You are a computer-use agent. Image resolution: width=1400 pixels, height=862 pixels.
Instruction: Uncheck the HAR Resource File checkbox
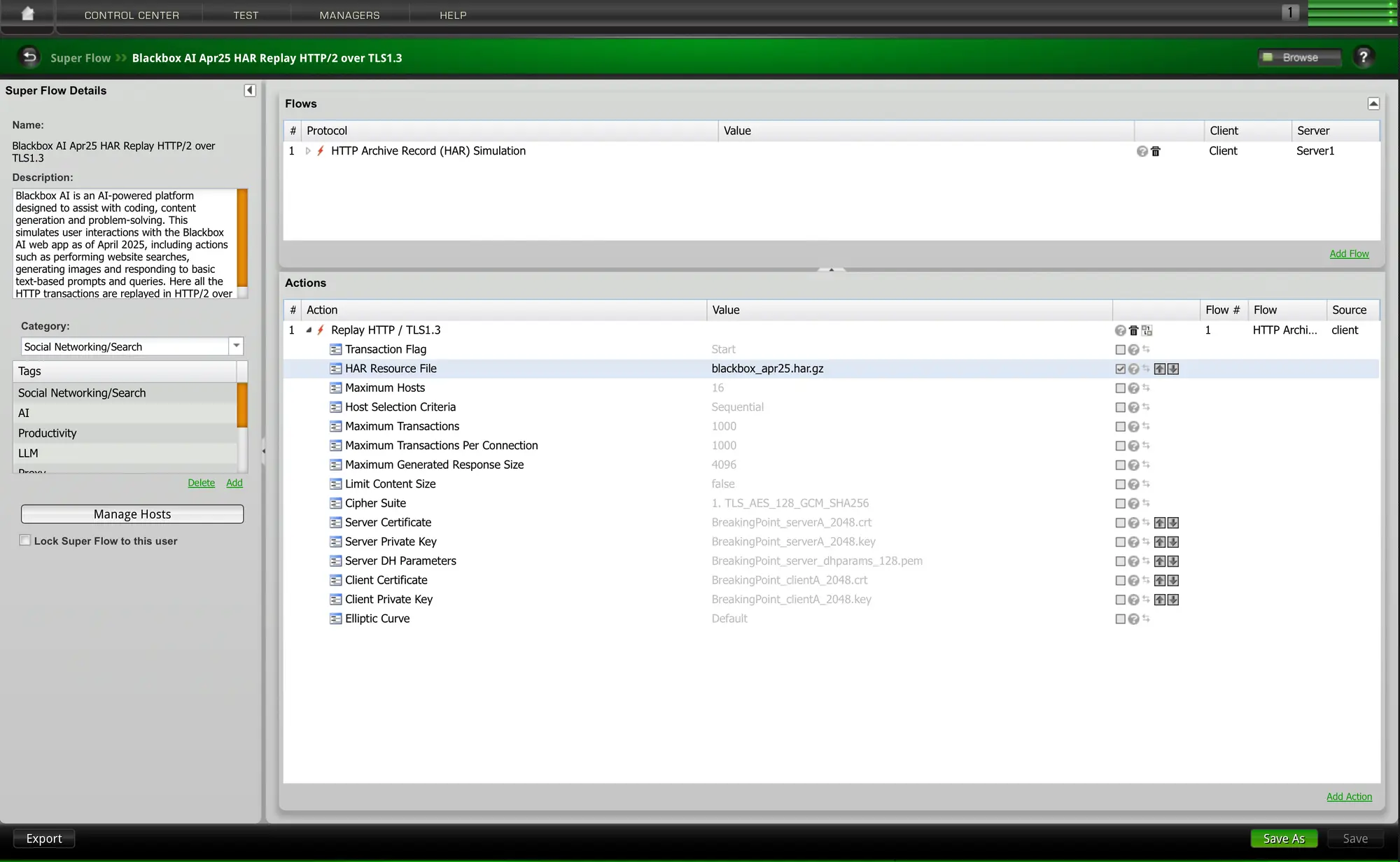1120,369
